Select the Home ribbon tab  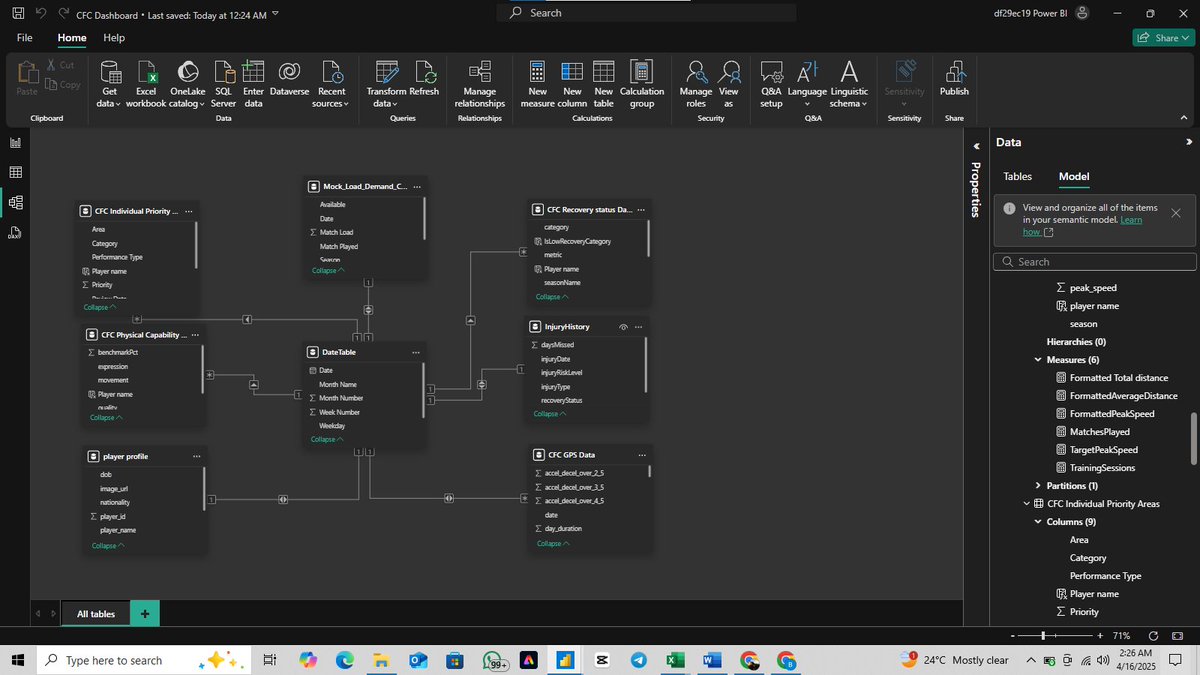72,37
